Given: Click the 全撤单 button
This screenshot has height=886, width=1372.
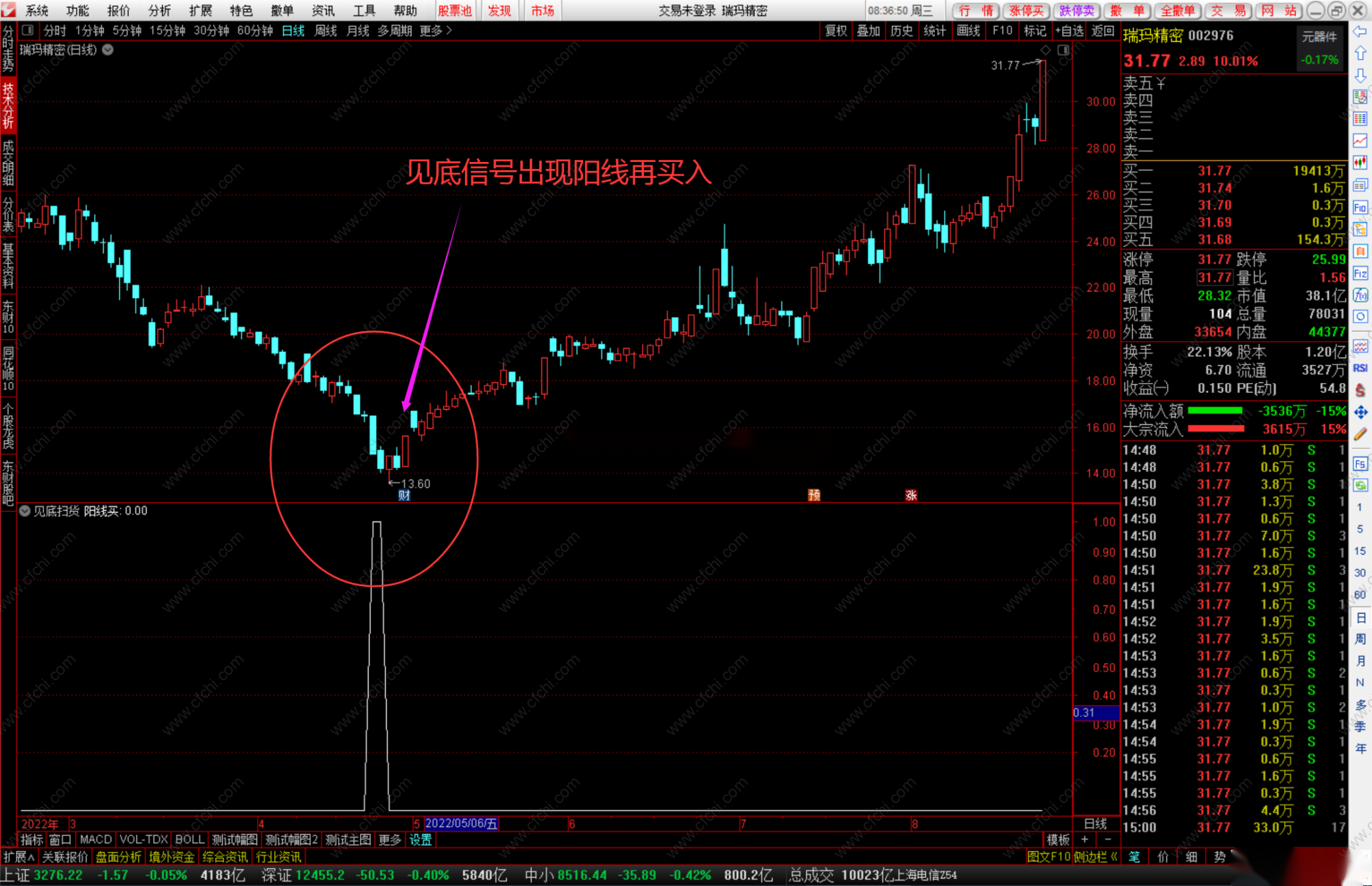Looking at the screenshot, I should pyautogui.click(x=1177, y=10).
